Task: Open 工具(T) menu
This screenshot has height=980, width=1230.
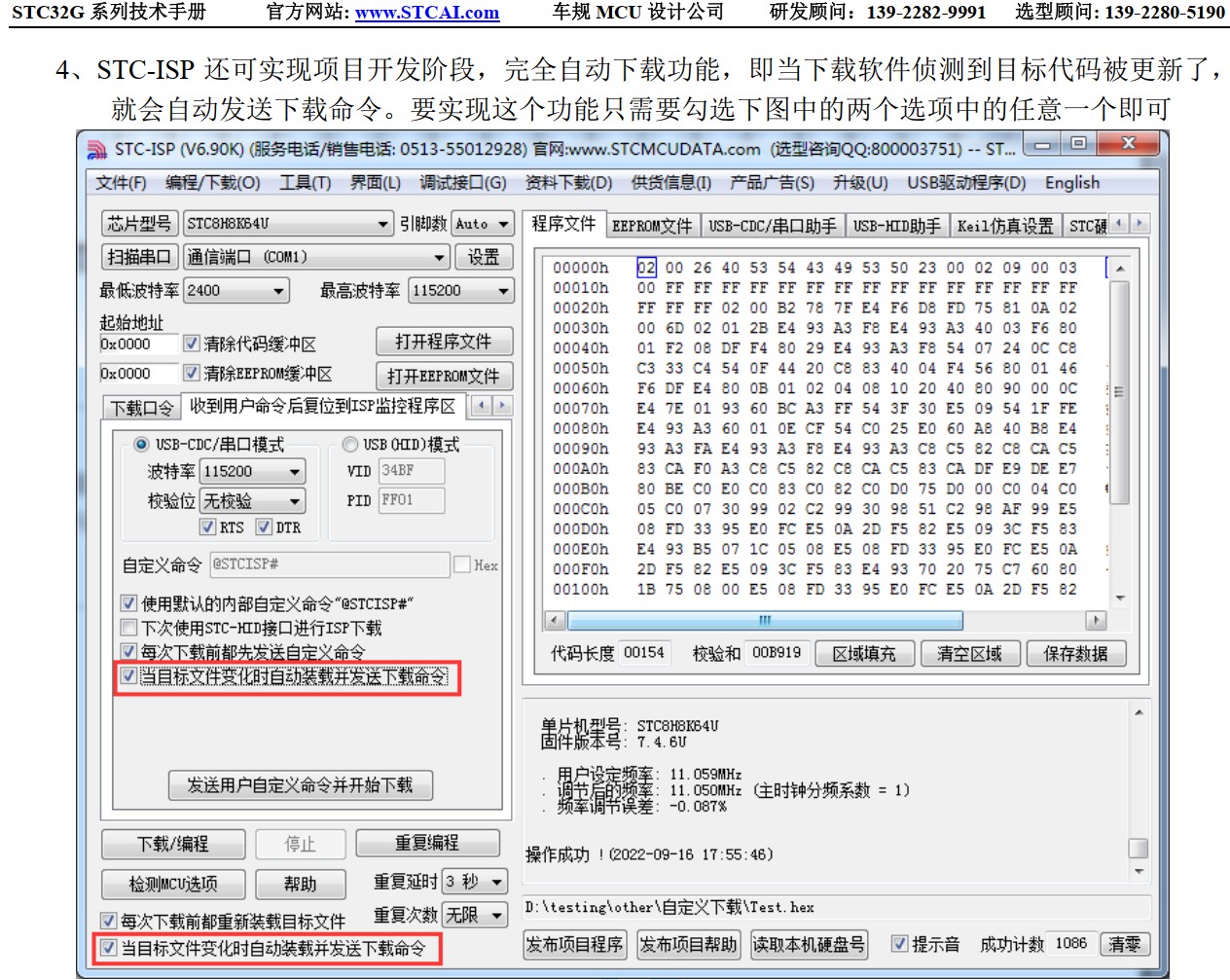Action: coord(305,183)
